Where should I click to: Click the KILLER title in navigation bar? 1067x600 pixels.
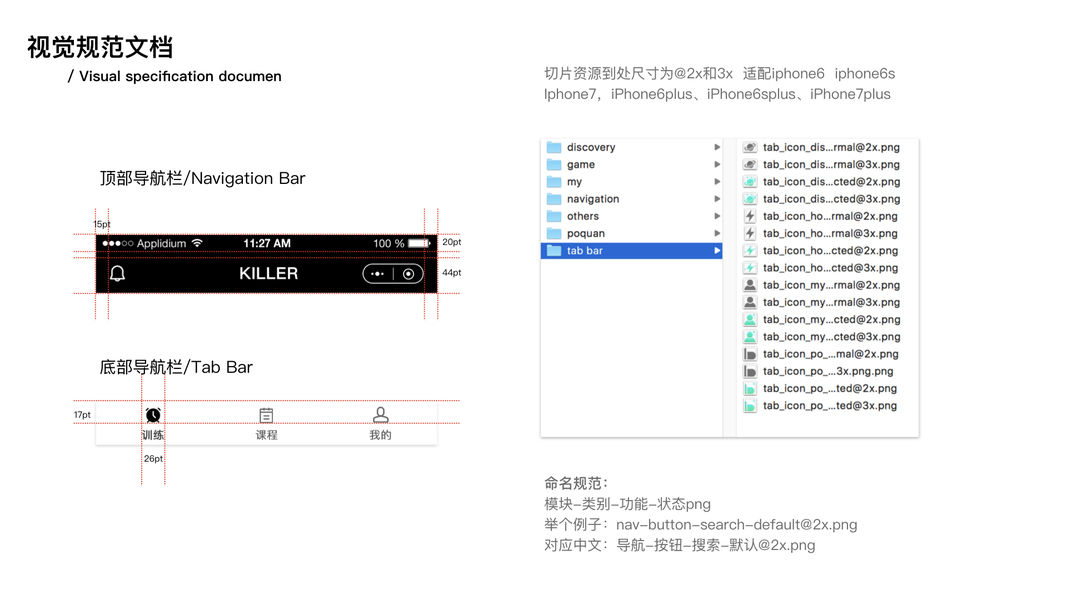pos(269,273)
